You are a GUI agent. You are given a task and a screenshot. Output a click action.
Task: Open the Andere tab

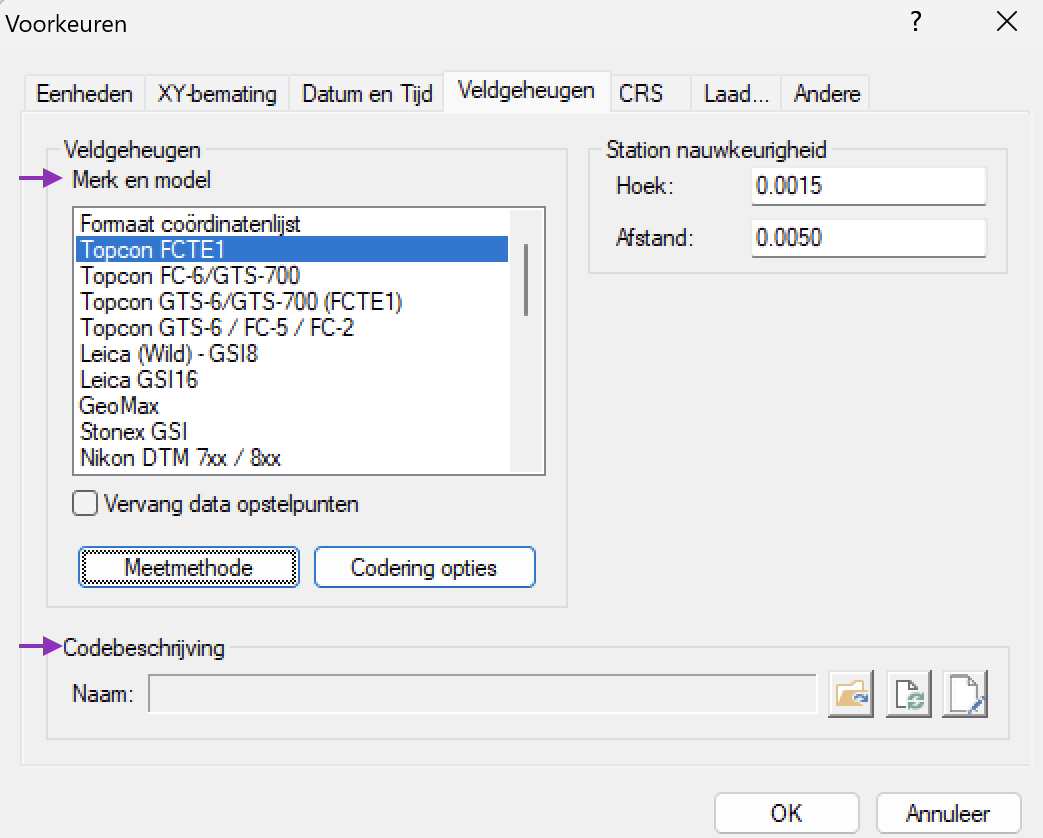(827, 94)
